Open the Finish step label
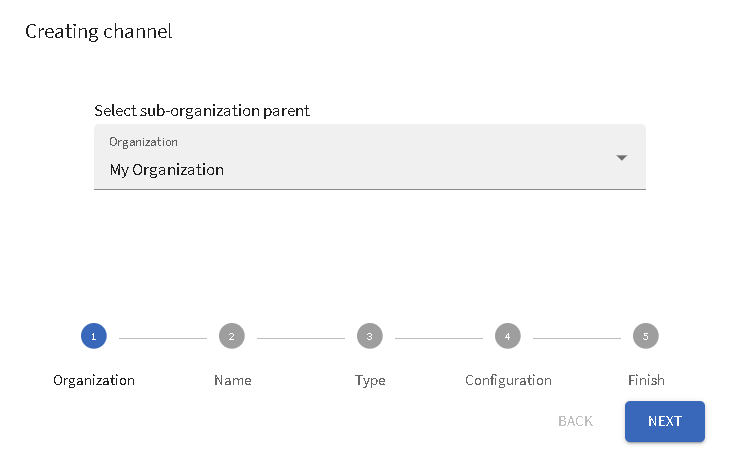 pos(646,380)
